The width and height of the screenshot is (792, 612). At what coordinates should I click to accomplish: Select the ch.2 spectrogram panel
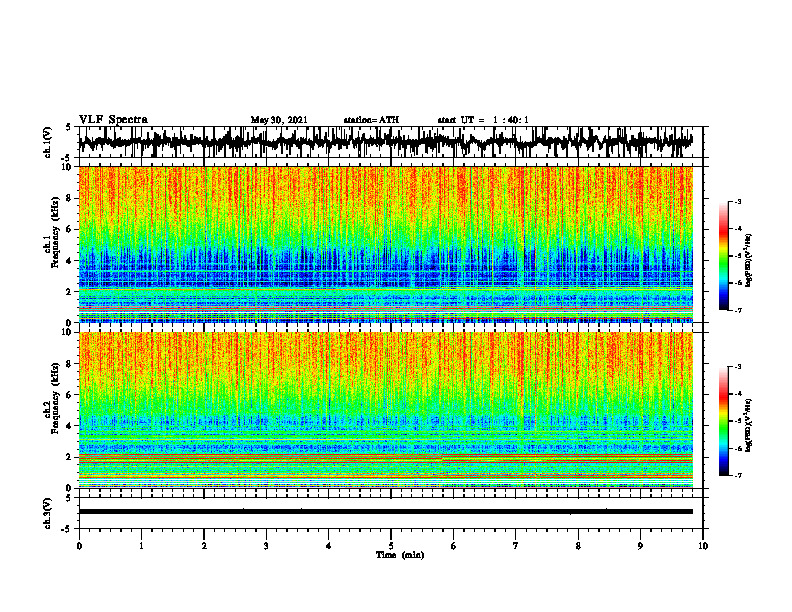tap(385, 410)
